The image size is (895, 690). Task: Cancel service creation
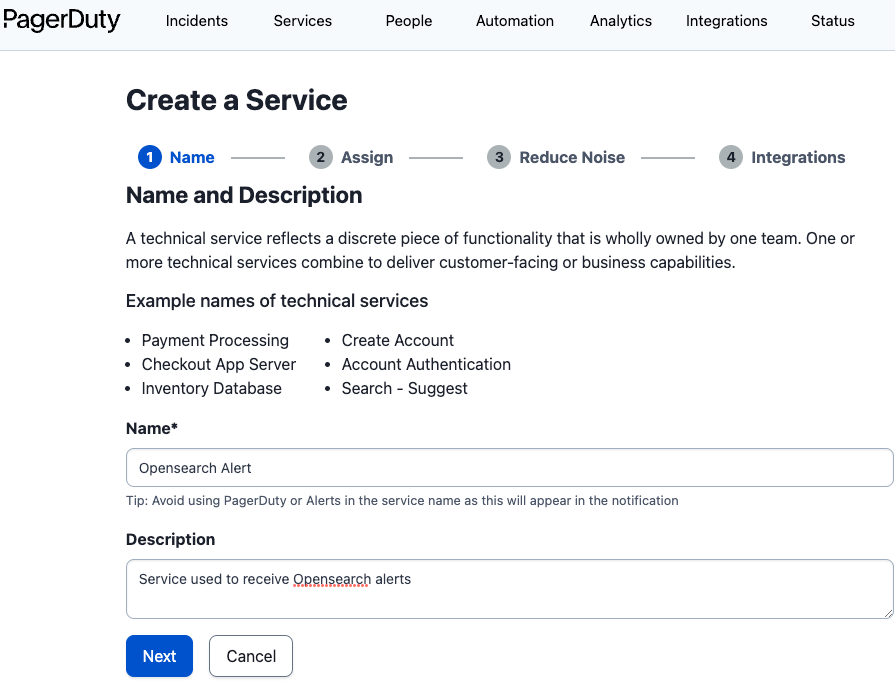(x=251, y=656)
